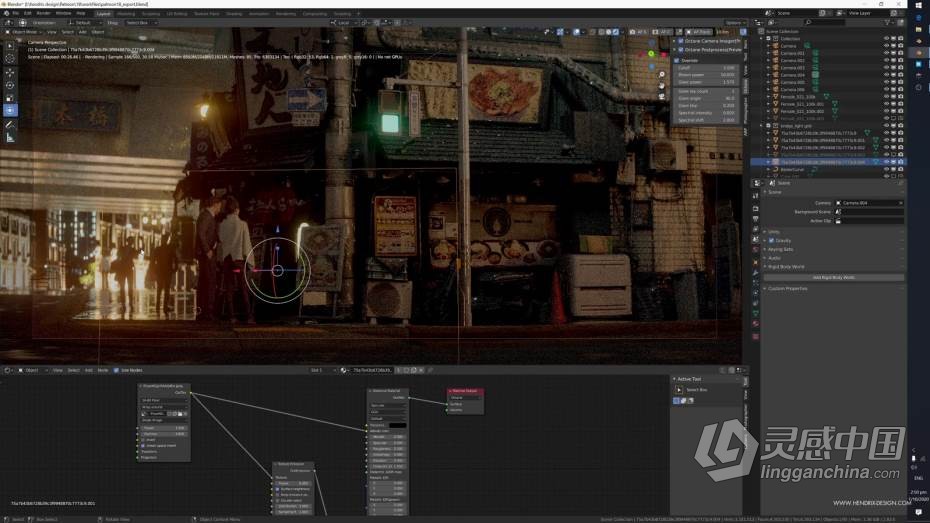Adjust the Spectral shift value slider
Viewport: 930px width, 523px height.
[706, 120]
